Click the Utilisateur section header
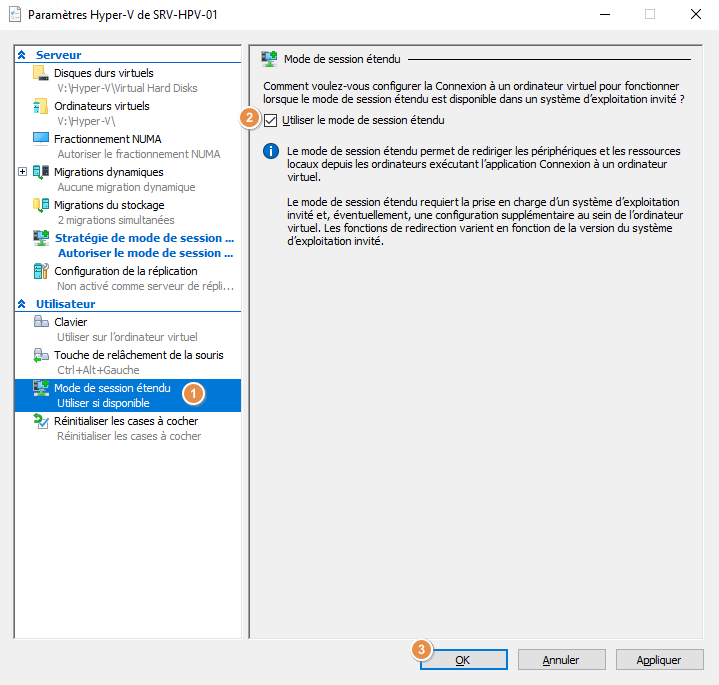719x685 pixels. point(66,304)
